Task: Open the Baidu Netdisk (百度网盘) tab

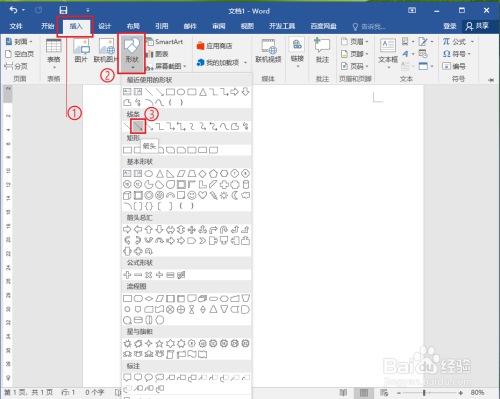Action: pyautogui.click(x=323, y=26)
